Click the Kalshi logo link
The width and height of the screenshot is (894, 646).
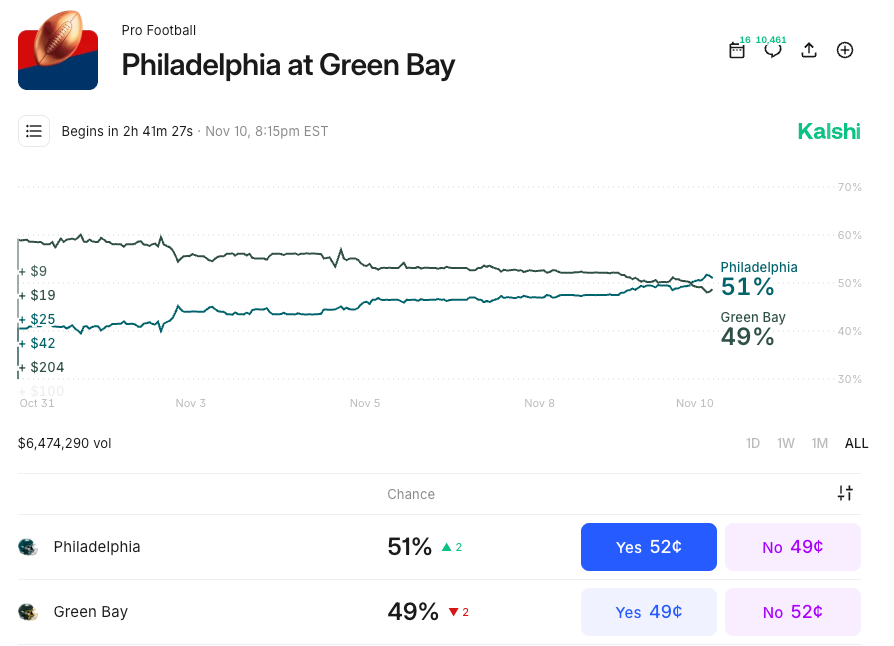point(829,131)
